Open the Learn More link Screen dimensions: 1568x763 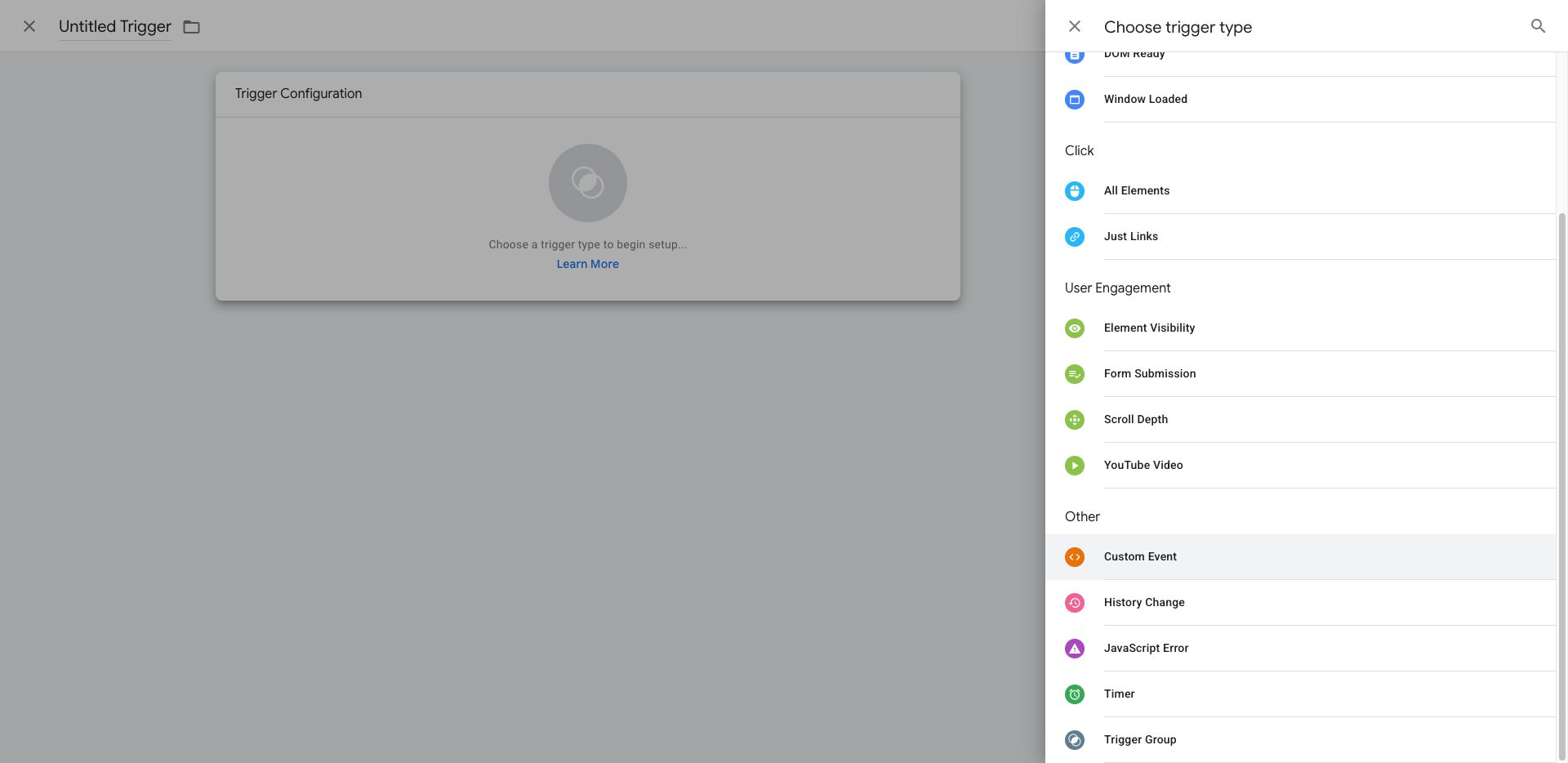coord(587,264)
